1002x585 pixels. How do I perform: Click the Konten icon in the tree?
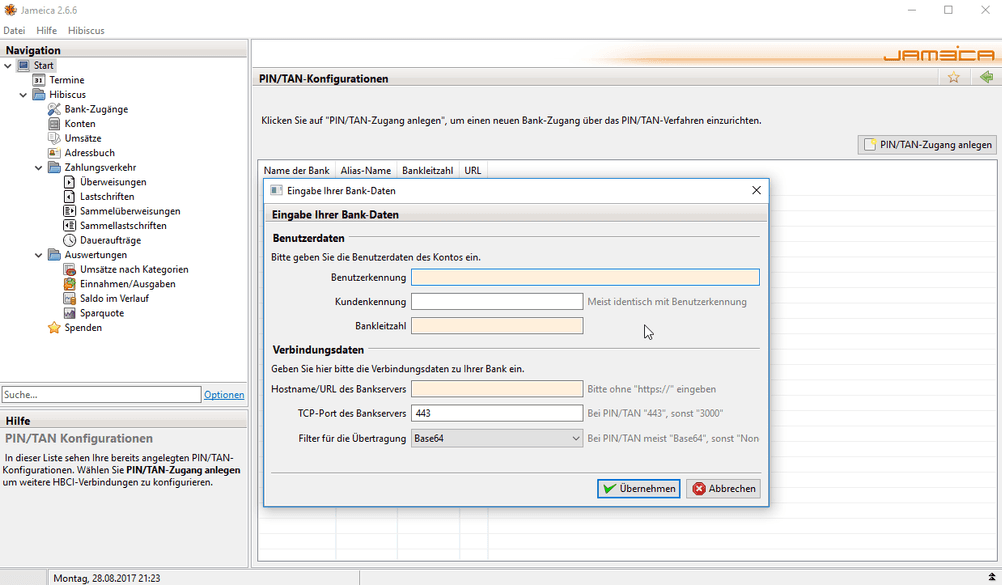pos(54,123)
